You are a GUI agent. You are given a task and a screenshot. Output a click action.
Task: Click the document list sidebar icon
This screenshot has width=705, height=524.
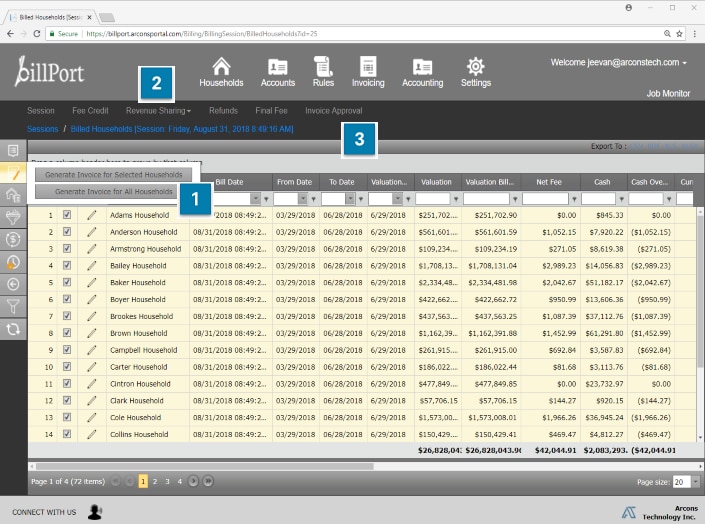pyautogui.click(x=13, y=151)
